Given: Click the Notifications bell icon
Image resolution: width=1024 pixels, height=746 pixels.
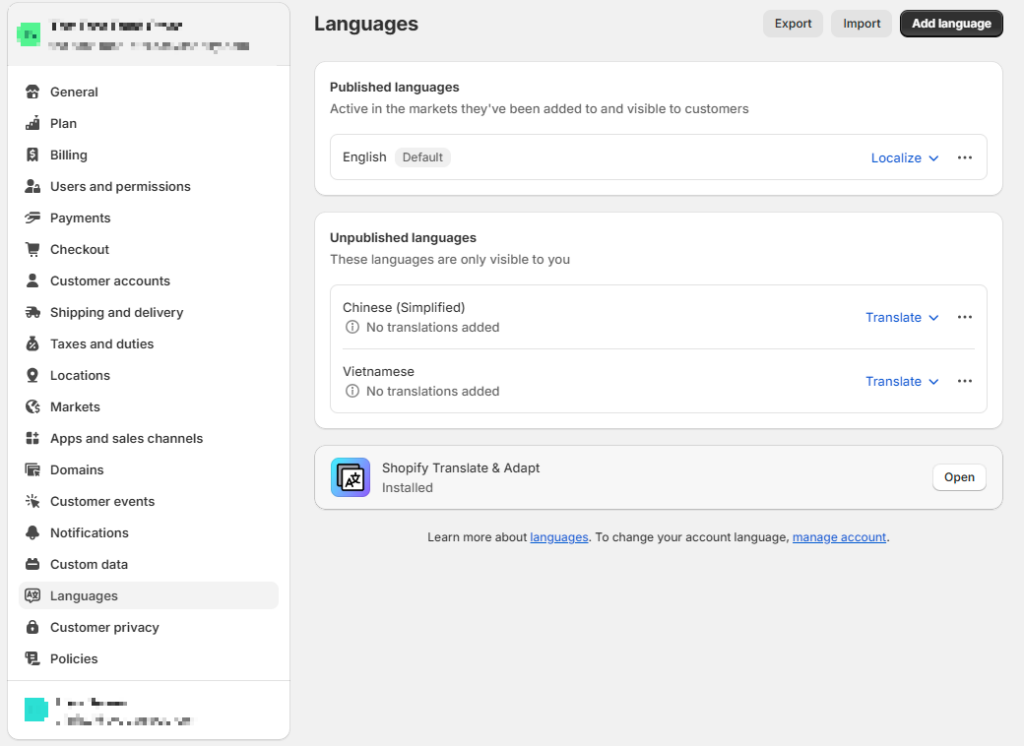Looking at the screenshot, I should tap(32, 532).
